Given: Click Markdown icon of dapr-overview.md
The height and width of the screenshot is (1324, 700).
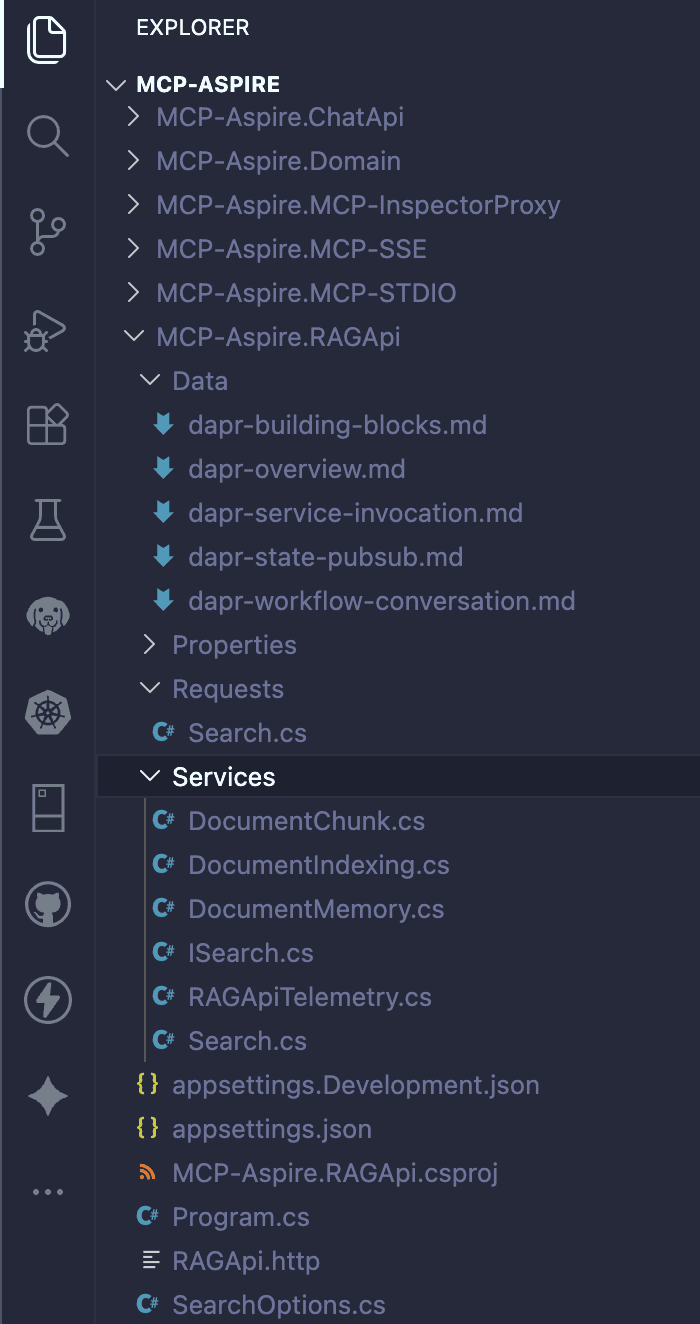Looking at the screenshot, I should 163,469.
